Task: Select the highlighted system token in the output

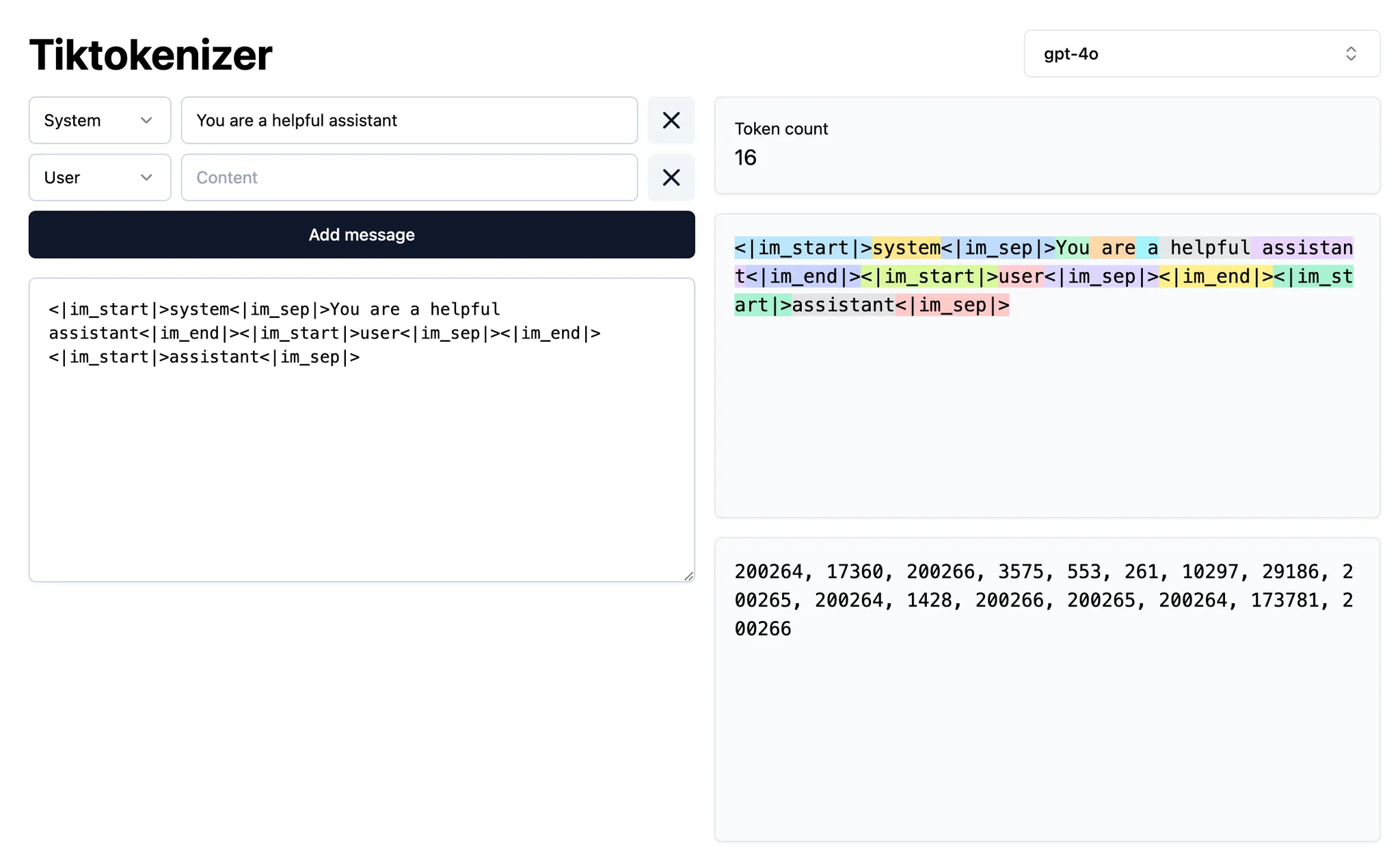Action: point(906,248)
